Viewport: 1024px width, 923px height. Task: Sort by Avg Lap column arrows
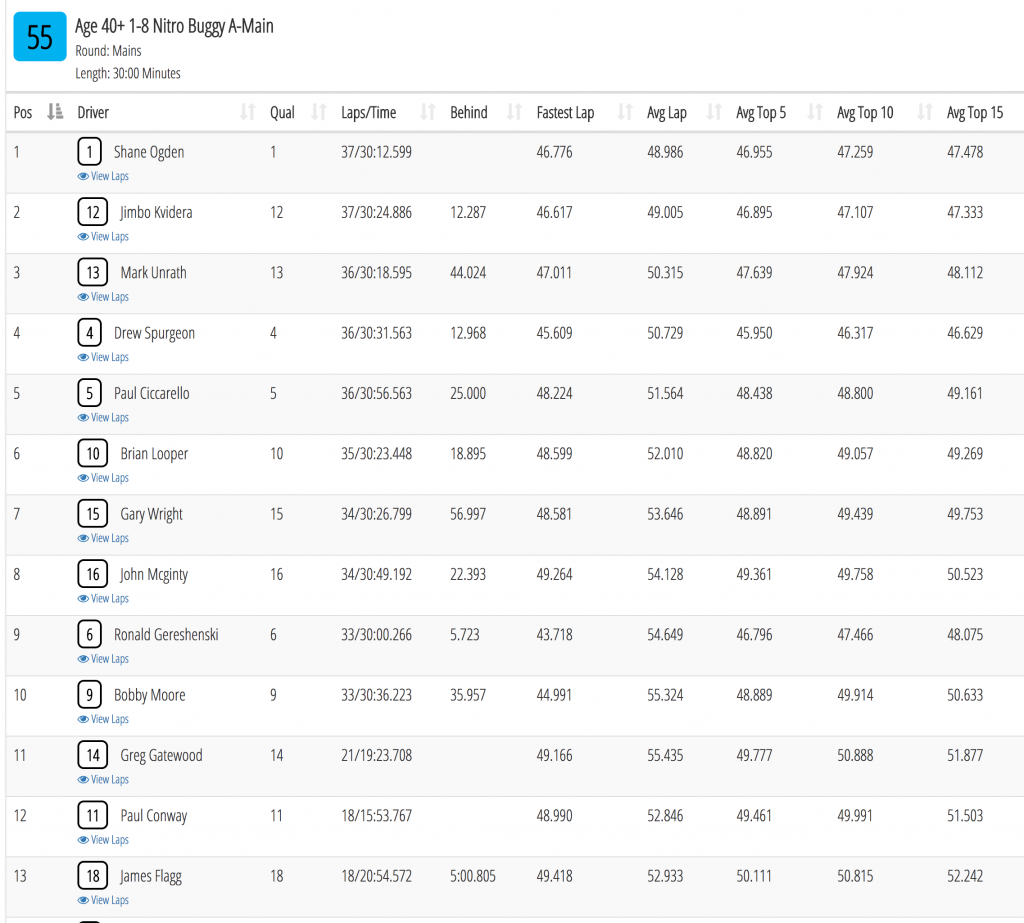click(x=714, y=112)
